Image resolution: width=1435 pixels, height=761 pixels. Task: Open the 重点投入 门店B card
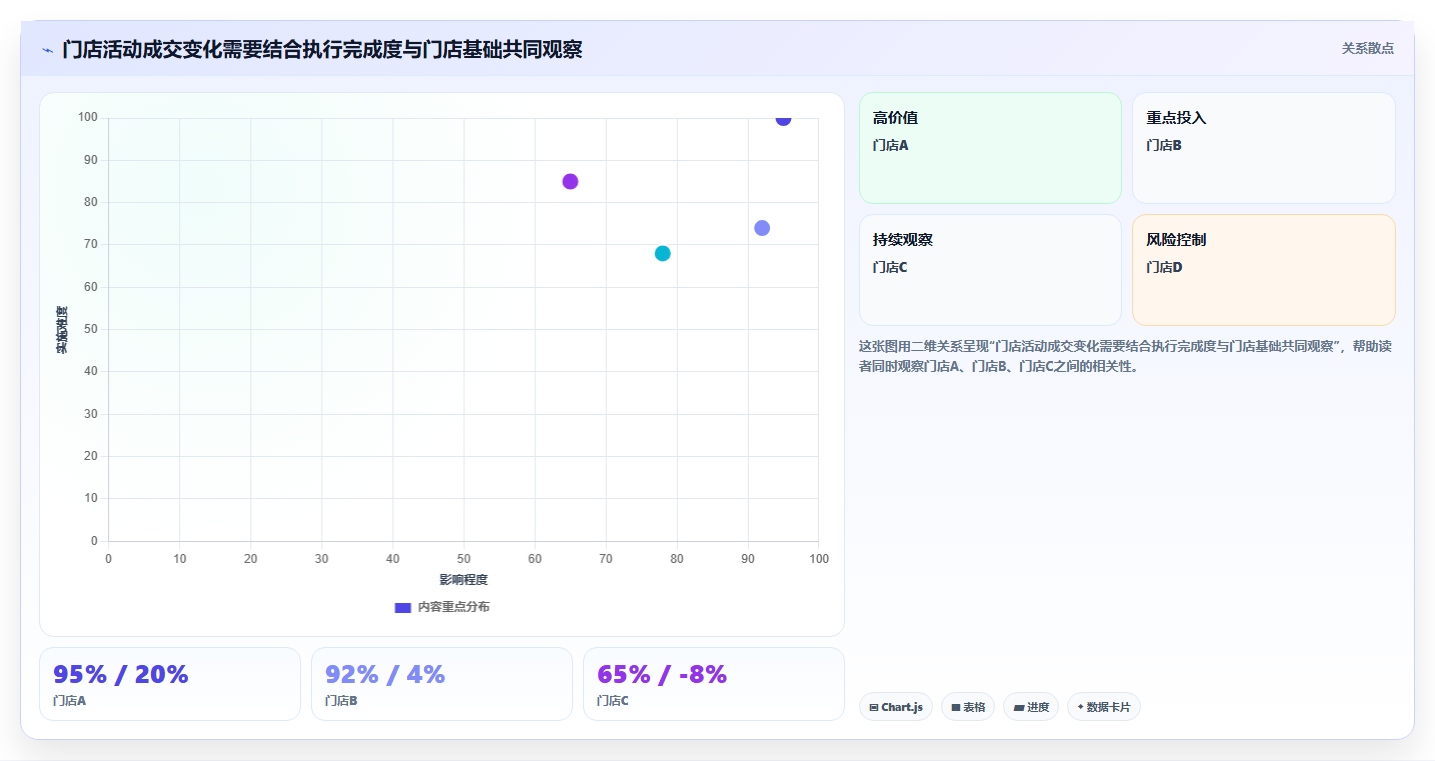pyautogui.click(x=1263, y=148)
